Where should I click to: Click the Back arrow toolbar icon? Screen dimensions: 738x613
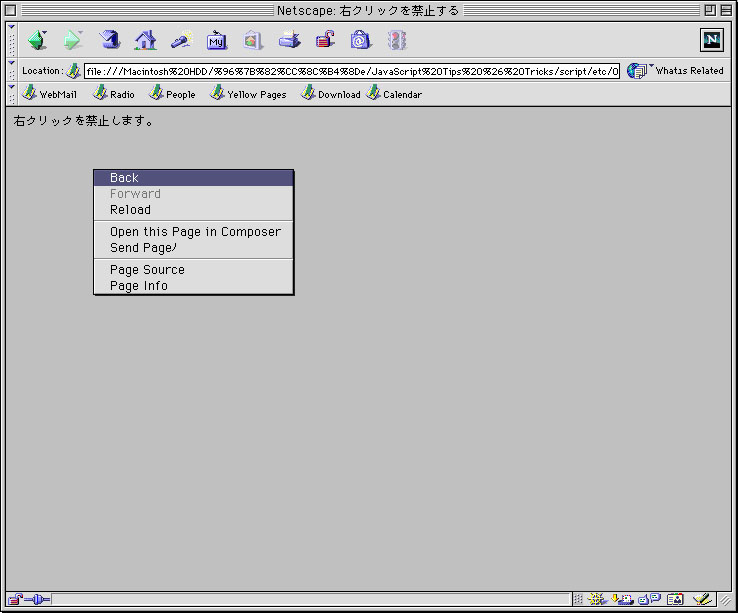click(37, 40)
